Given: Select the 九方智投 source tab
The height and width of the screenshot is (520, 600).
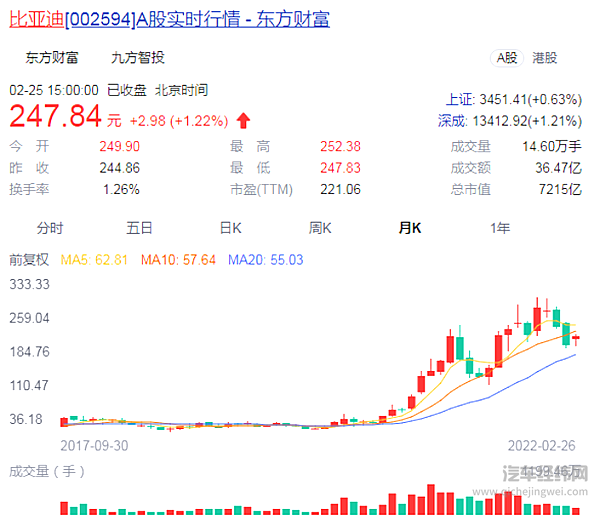Looking at the screenshot, I should [138, 58].
